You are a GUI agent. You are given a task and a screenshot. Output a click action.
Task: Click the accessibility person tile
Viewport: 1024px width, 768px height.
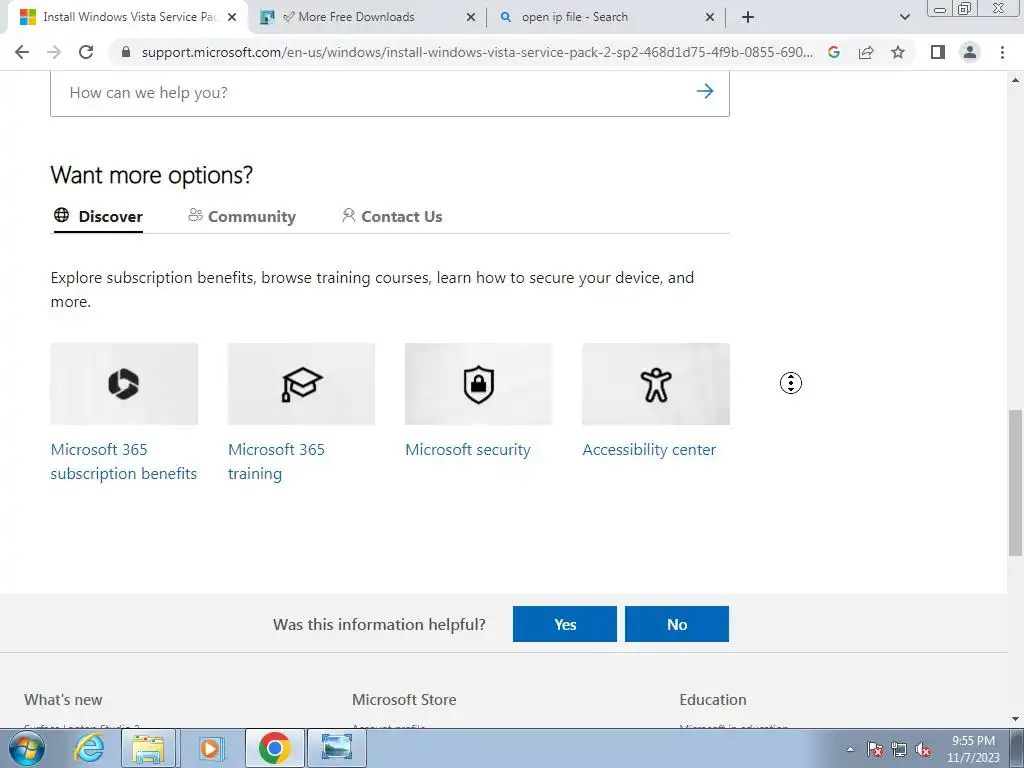tap(656, 384)
